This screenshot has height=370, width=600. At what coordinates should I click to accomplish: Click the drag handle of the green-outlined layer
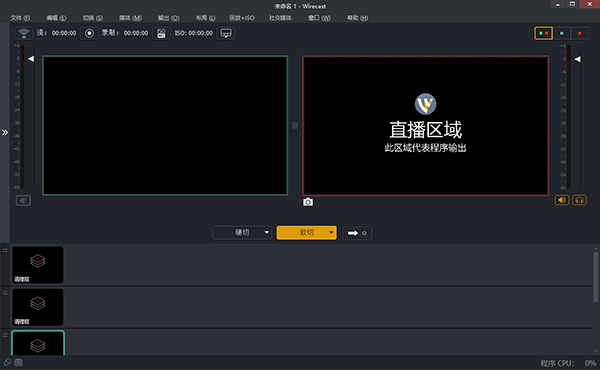(5, 335)
